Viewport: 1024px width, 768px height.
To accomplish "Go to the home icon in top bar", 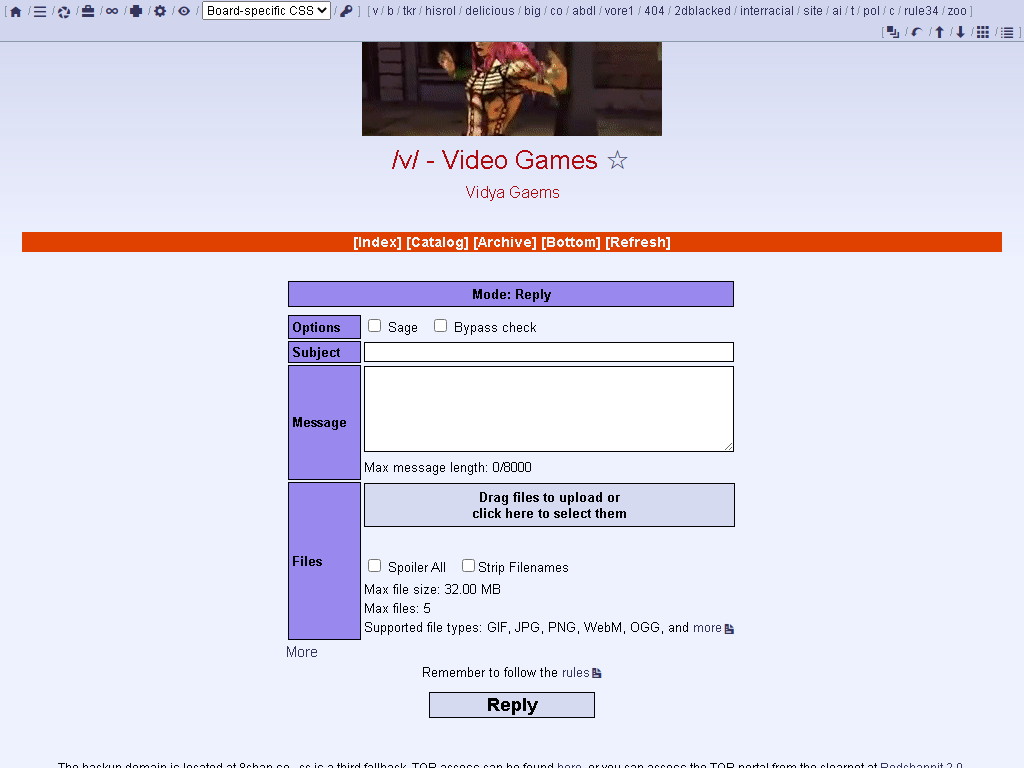I will (x=16, y=11).
